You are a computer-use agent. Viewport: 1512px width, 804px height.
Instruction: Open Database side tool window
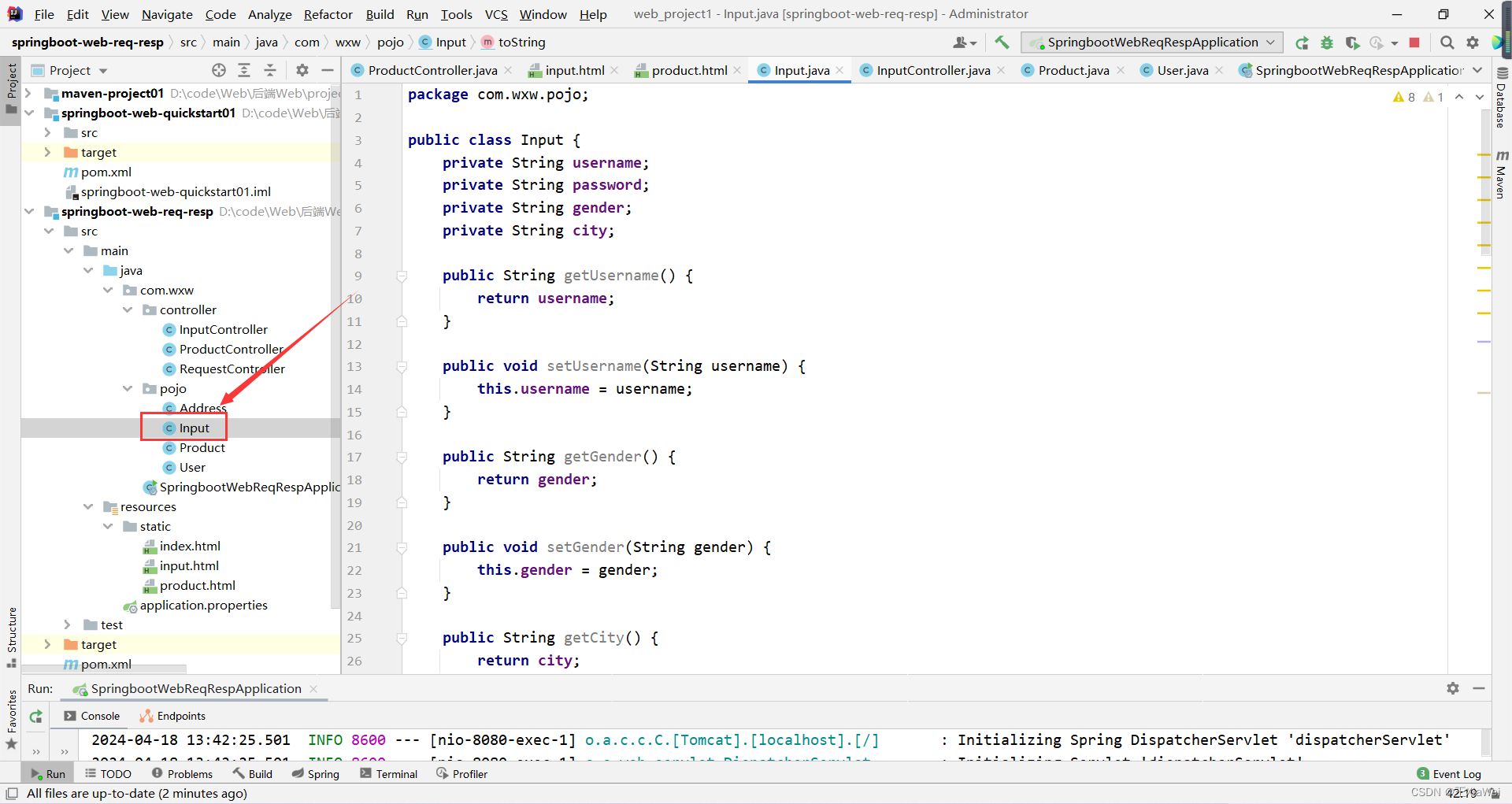pyautogui.click(x=1501, y=98)
